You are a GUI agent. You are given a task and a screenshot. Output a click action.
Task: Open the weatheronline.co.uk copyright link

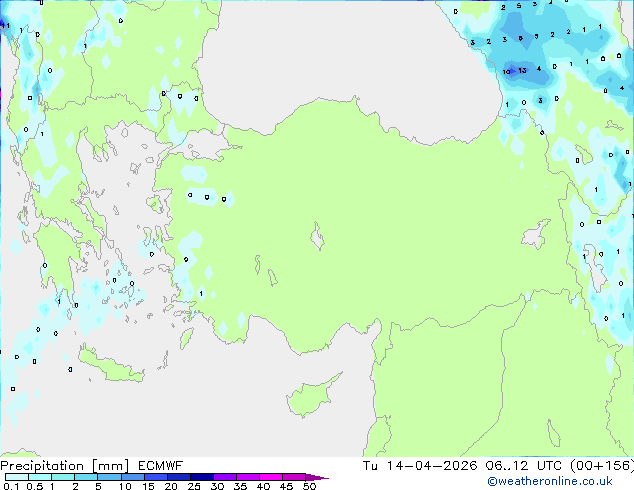[550, 481]
